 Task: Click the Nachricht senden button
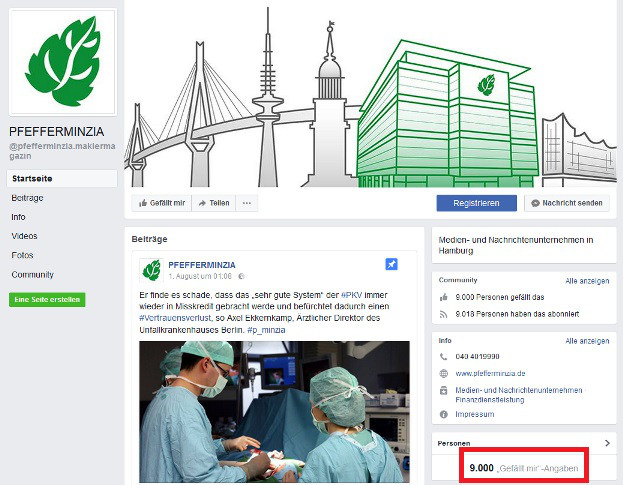[567, 203]
